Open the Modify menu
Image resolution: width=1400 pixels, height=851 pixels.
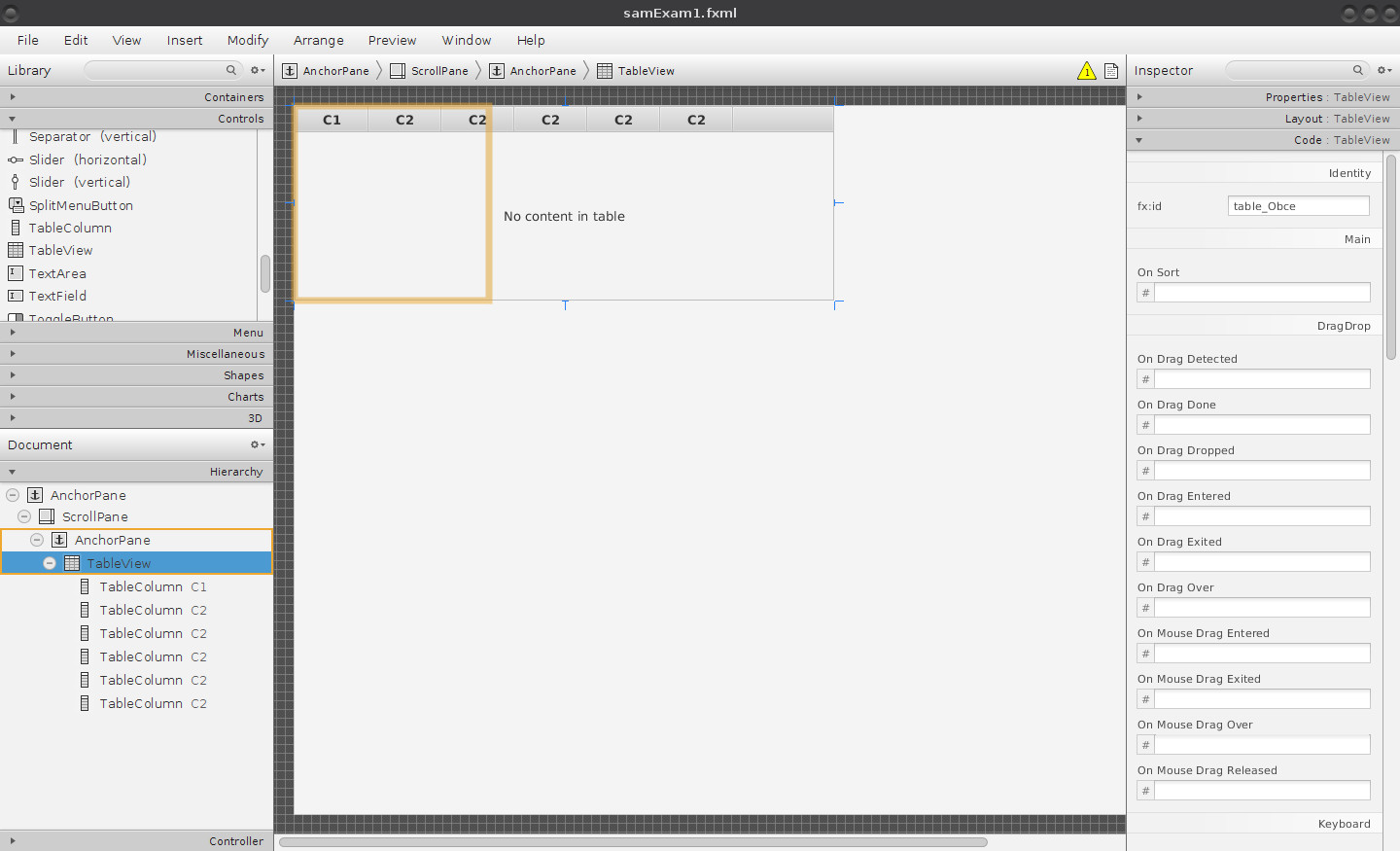(x=247, y=41)
